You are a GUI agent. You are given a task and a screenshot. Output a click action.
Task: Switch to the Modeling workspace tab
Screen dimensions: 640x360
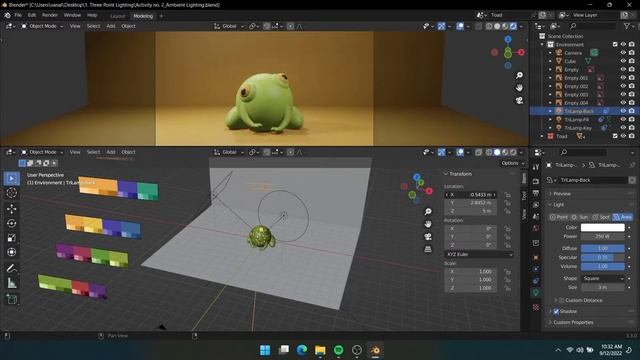143,16
